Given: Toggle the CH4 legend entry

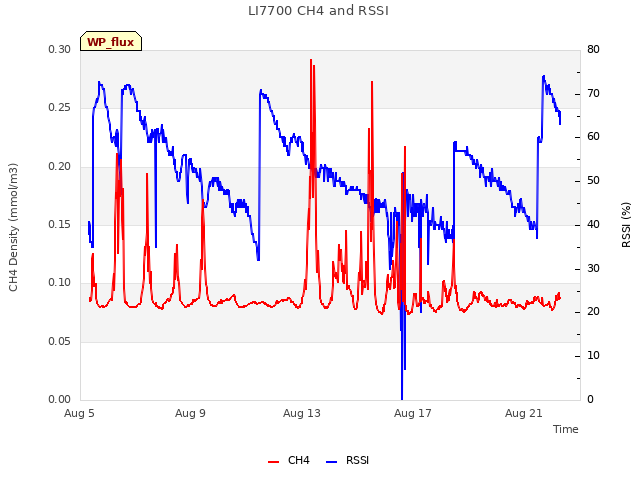Looking at the screenshot, I should pyautogui.click(x=289, y=460).
